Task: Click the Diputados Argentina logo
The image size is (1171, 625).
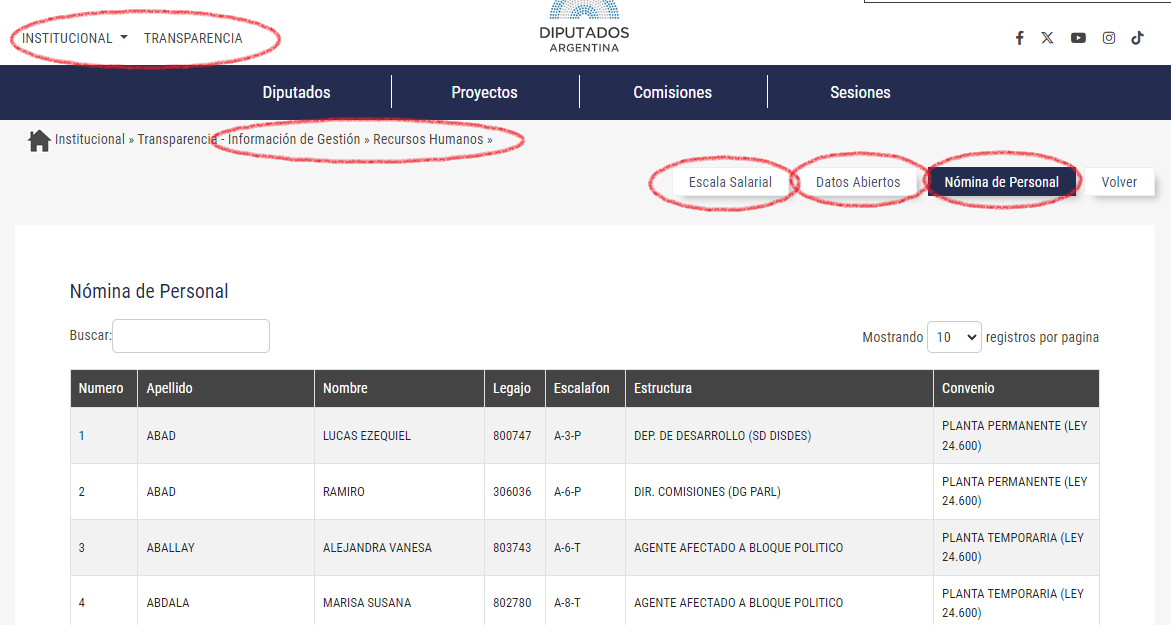Action: pyautogui.click(x=584, y=28)
